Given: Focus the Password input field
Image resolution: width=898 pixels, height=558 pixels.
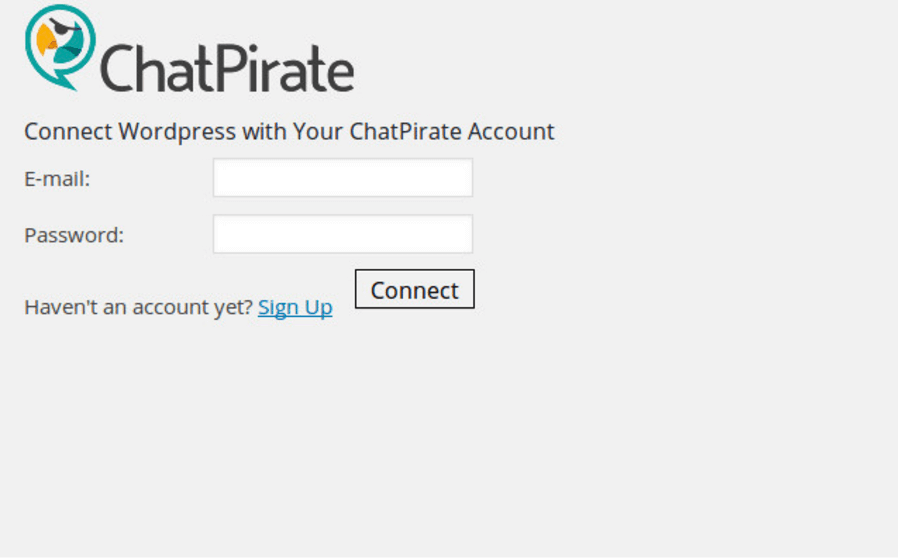Looking at the screenshot, I should pos(343,234).
